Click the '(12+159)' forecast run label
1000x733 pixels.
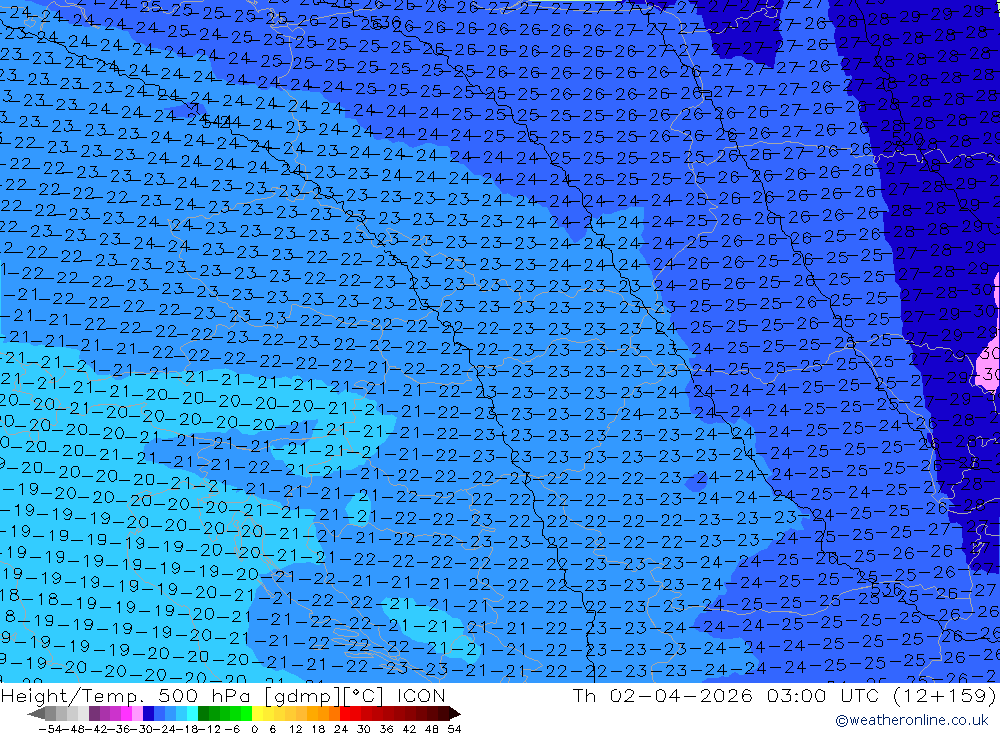click(944, 695)
